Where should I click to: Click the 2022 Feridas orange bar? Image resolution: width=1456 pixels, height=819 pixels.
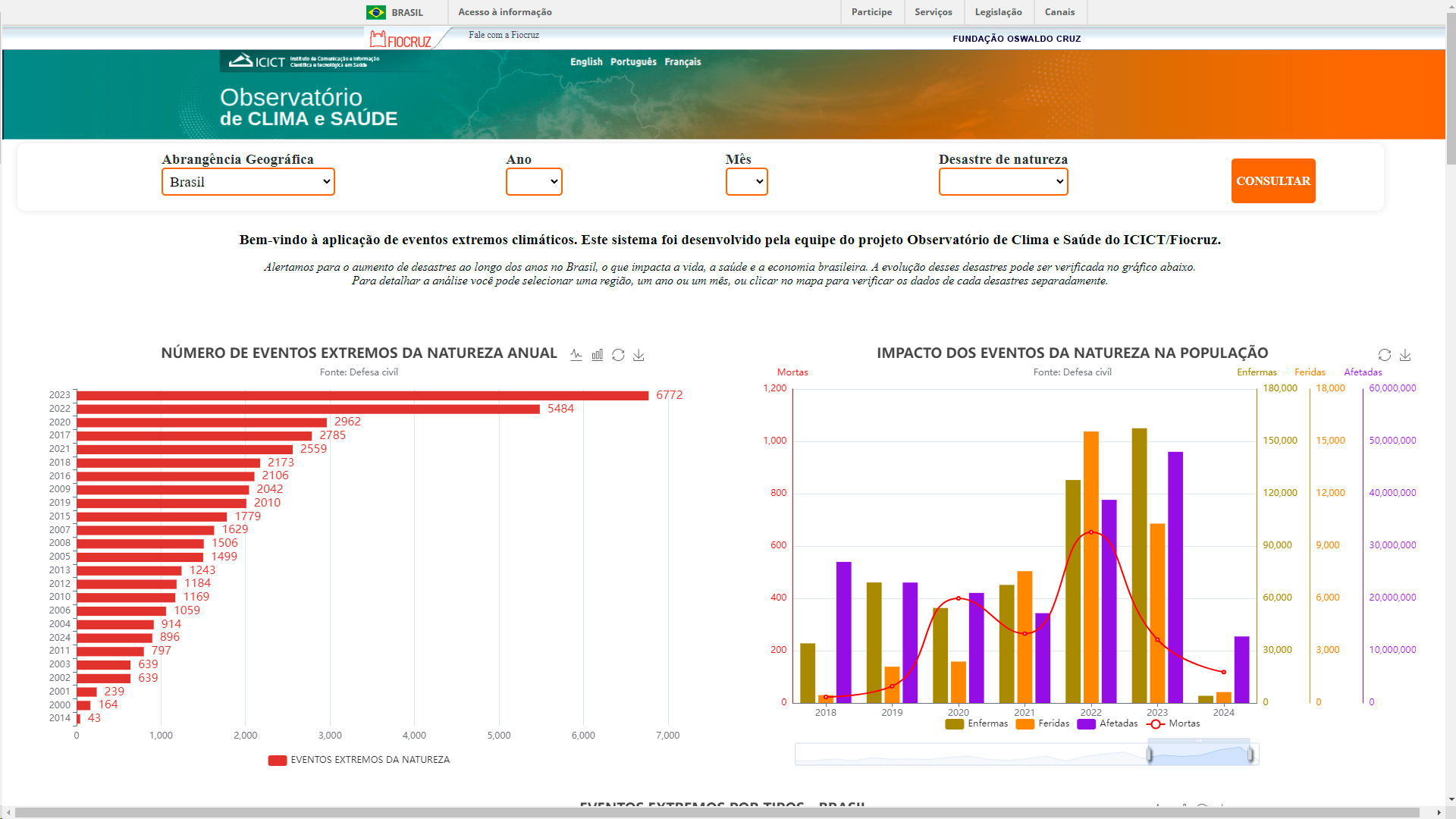[x=1091, y=567]
